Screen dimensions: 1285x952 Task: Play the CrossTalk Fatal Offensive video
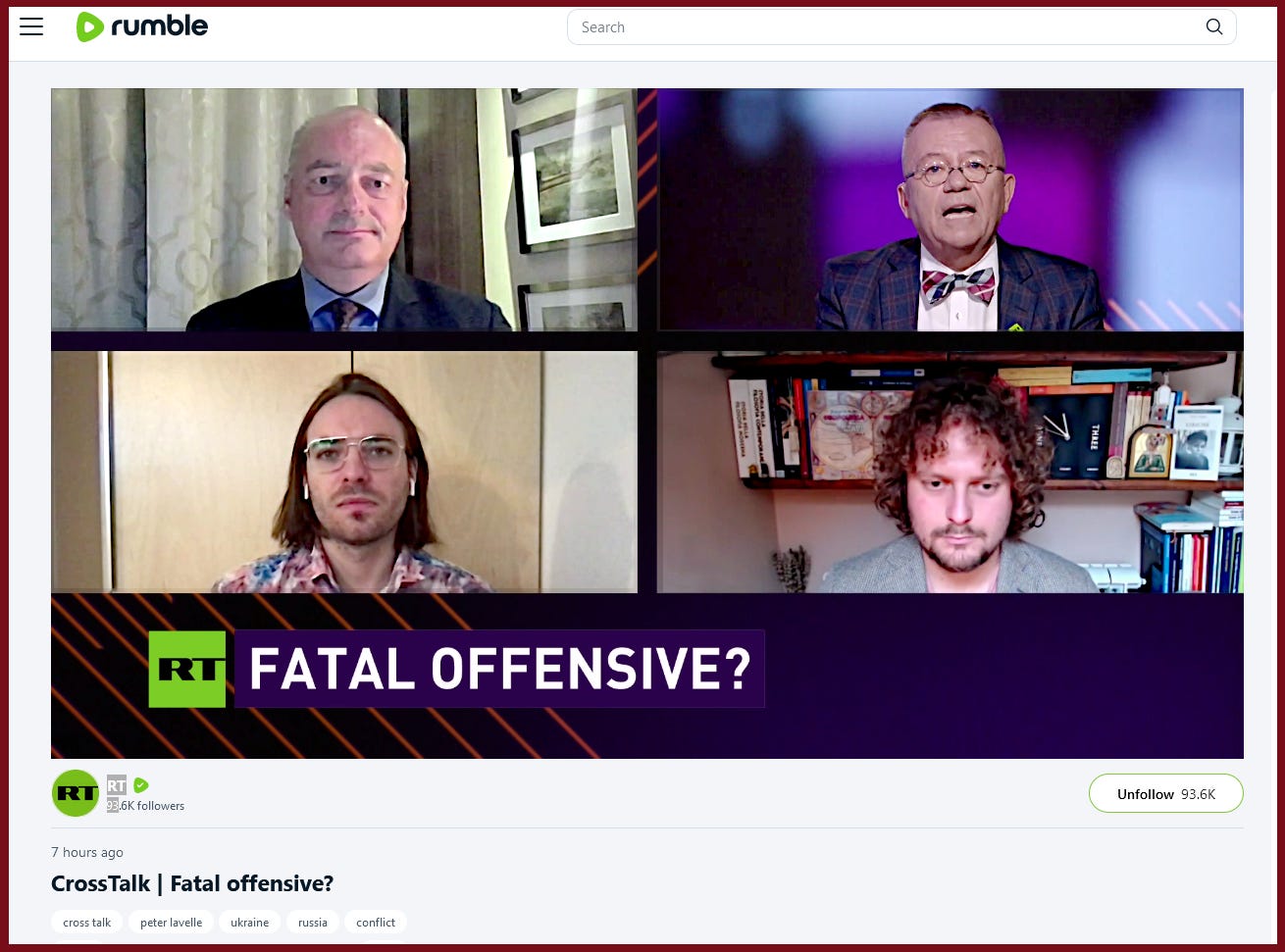pyautogui.click(x=647, y=424)
